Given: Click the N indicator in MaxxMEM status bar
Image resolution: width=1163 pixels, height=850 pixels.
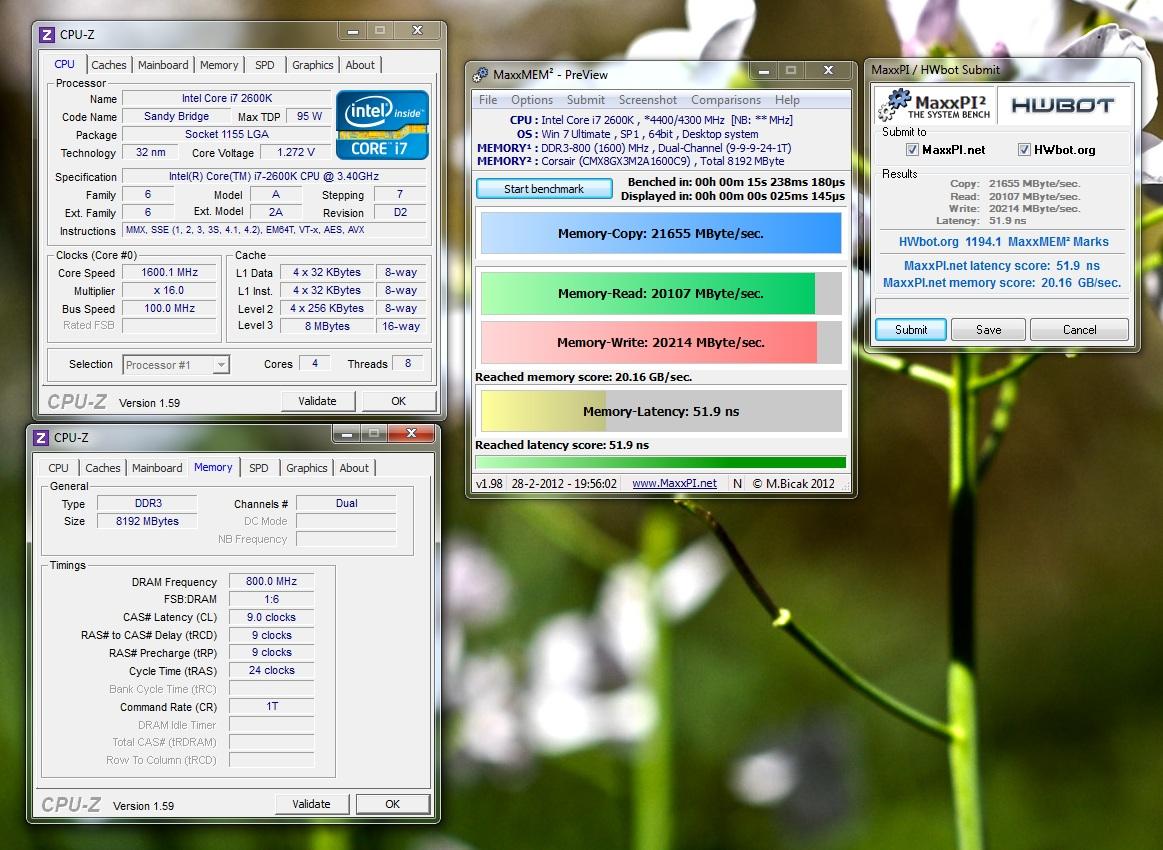Looking at the screenshot, I should [x=737, y=484].
